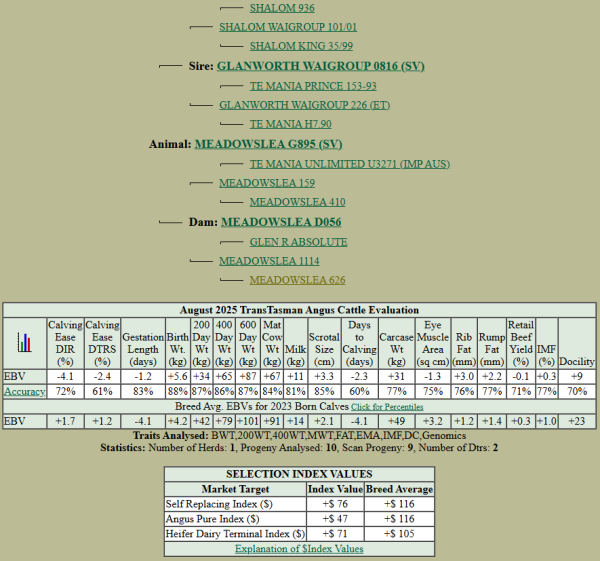Select Docility EBV value +9
The width and height of the screenshot is (600, 561).
coord(577,377)
